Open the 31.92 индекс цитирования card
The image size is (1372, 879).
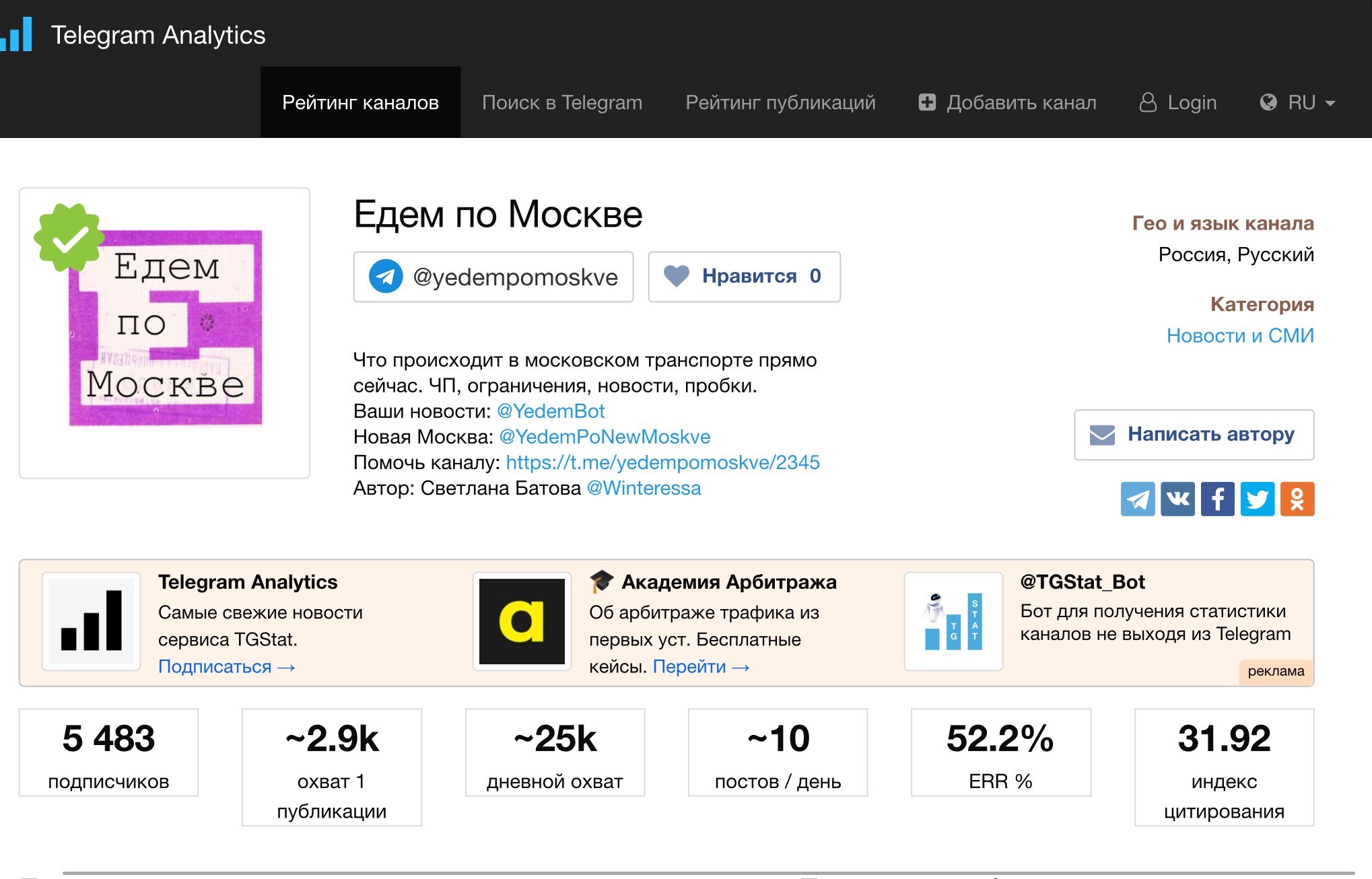(1224, 767)
